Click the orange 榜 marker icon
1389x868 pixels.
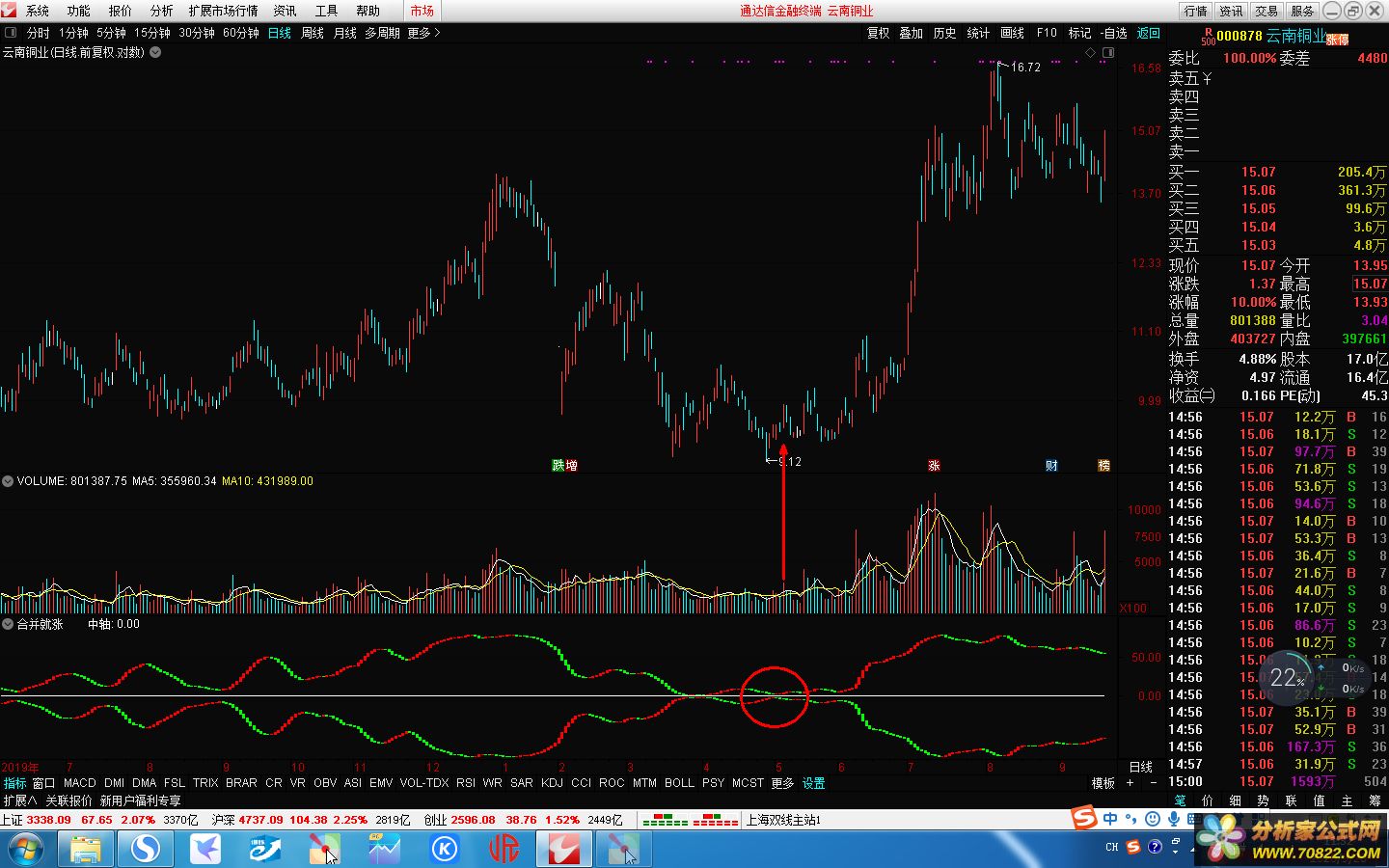1103,465
